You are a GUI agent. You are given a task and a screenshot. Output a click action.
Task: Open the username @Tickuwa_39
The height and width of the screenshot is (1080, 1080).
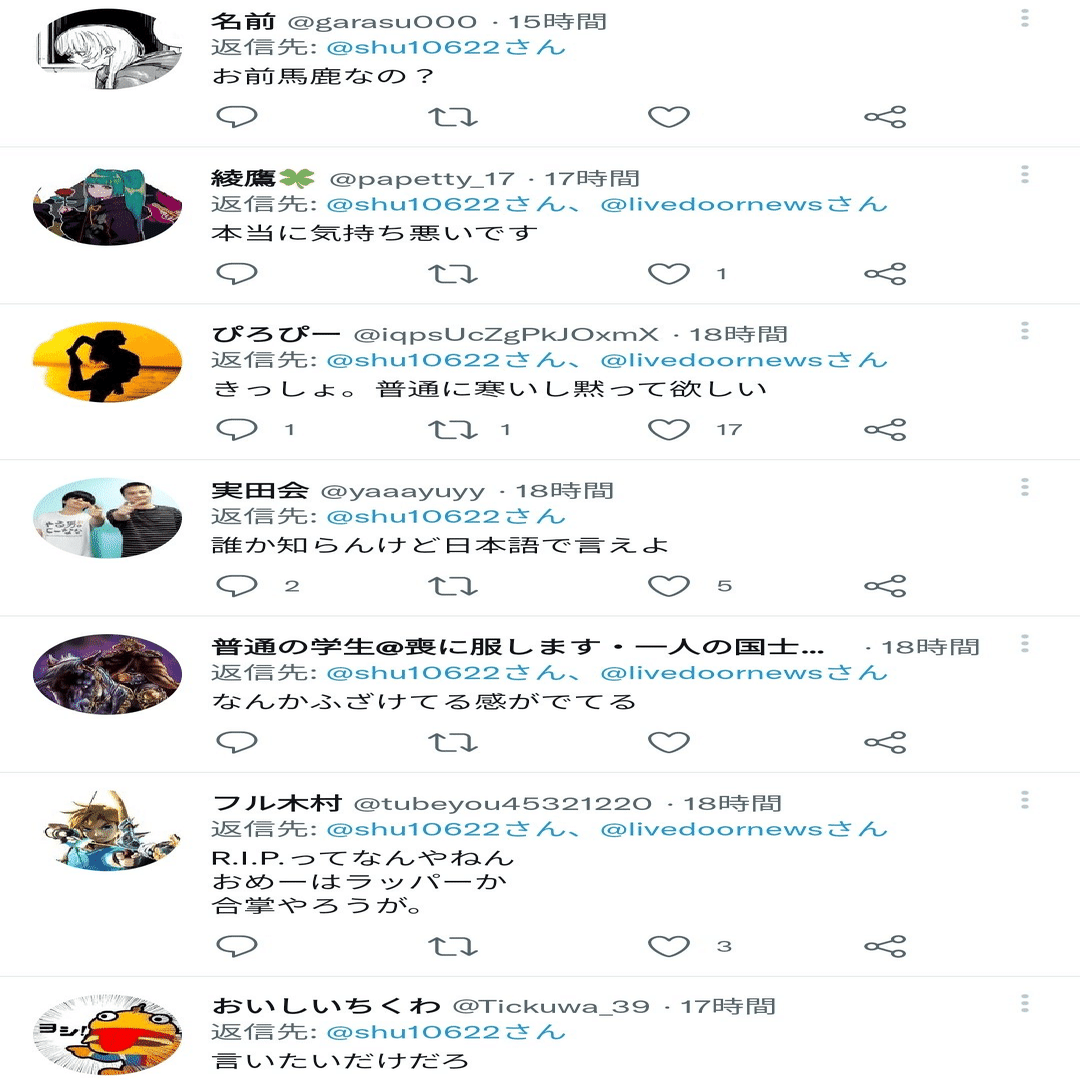[551, 1006]
